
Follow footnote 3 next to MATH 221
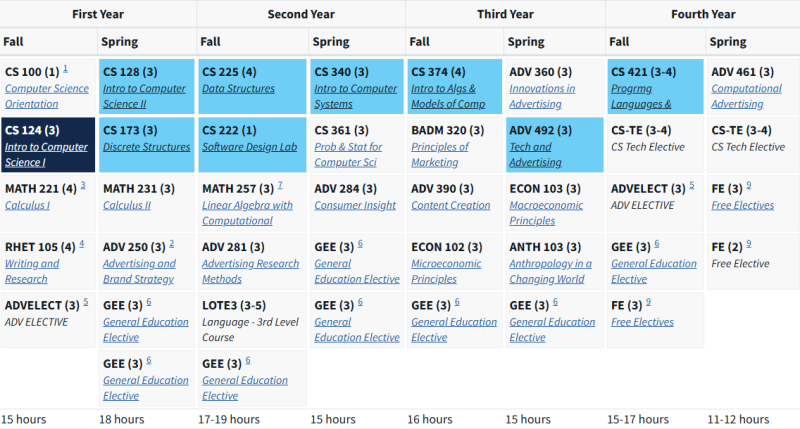pyautogui.click(x=83, y=185)
